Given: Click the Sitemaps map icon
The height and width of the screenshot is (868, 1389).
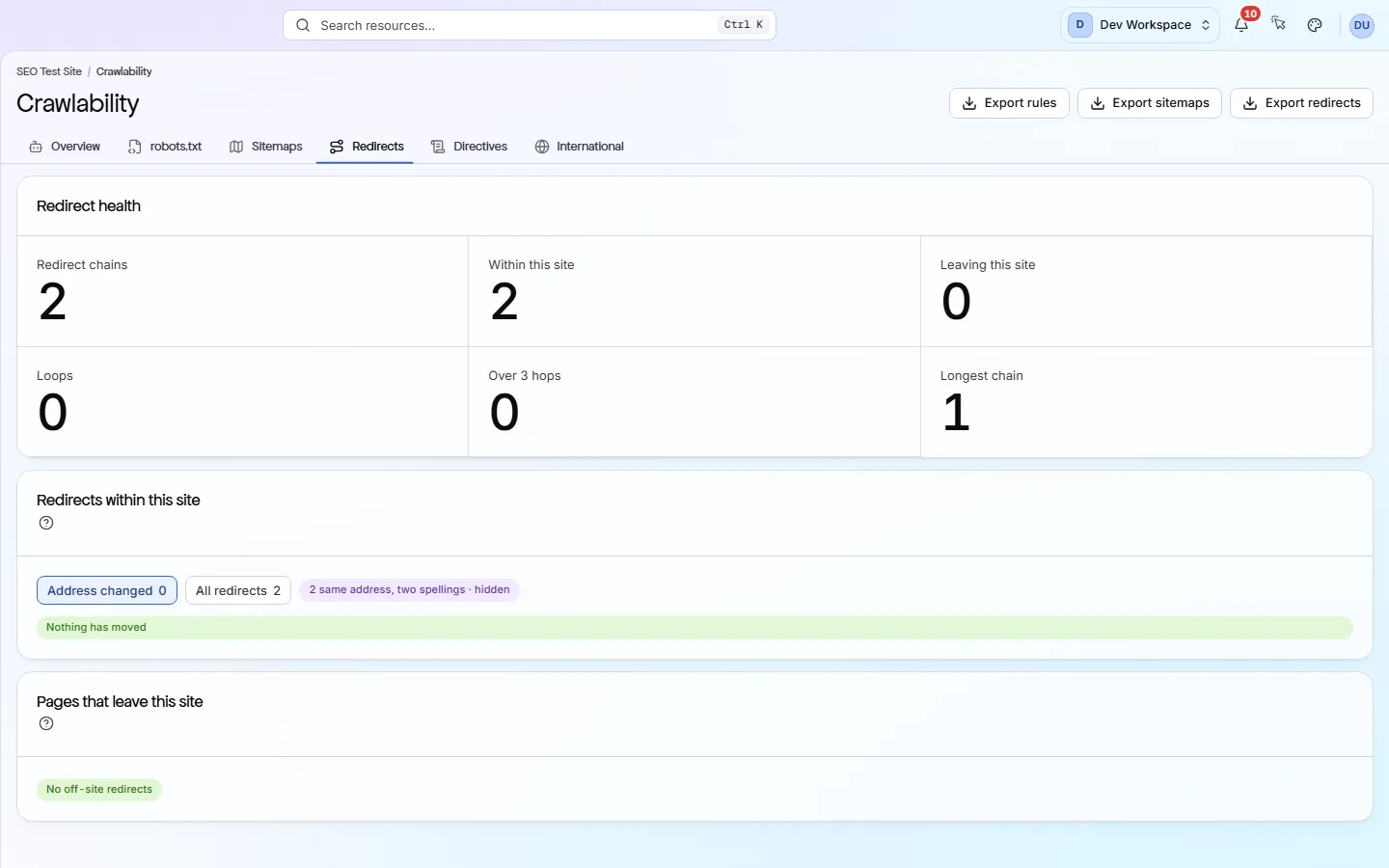Looking at the screenshot, I should (236, 147).
